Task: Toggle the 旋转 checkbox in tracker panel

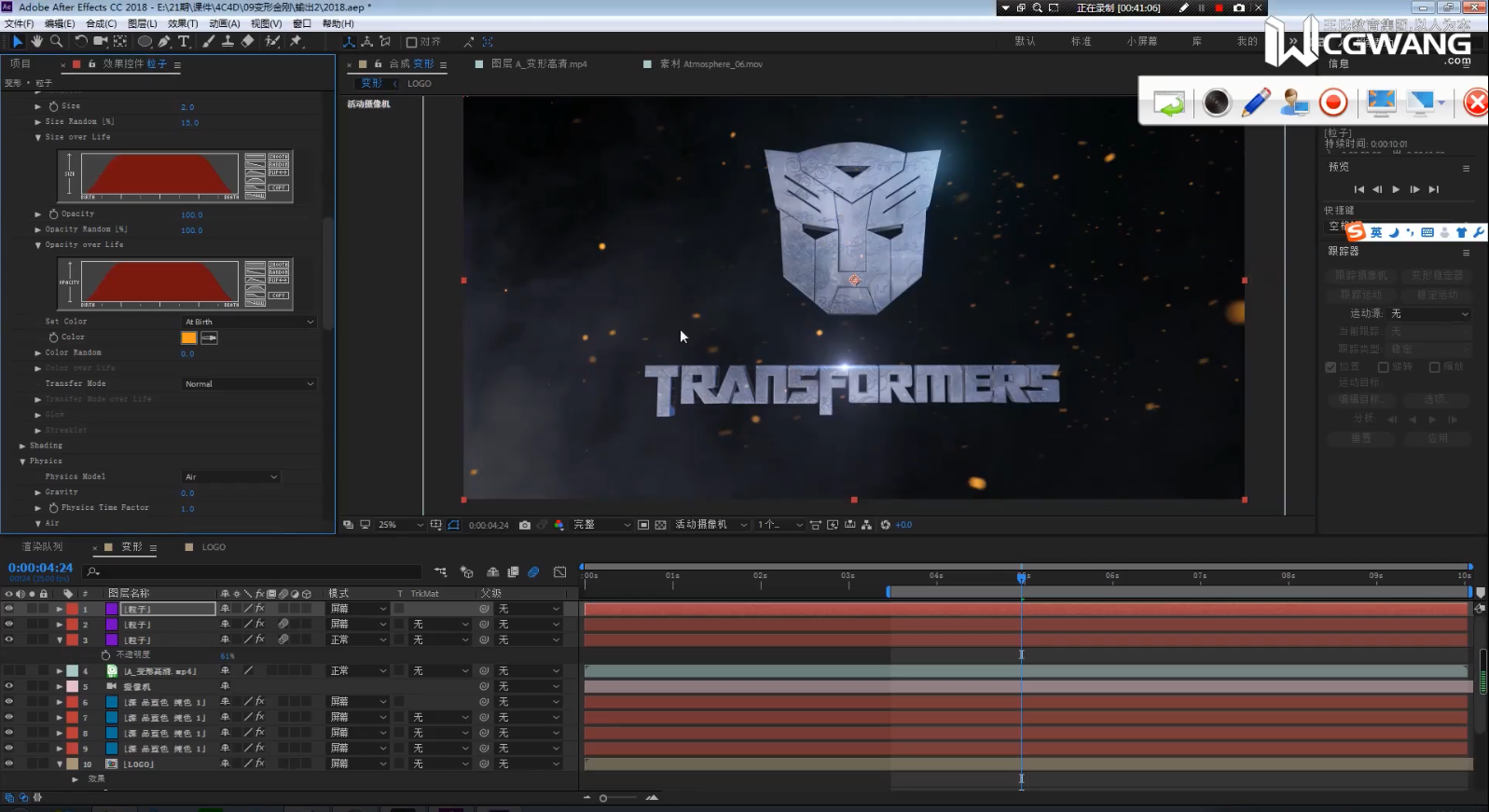Action: (1384, 367)
